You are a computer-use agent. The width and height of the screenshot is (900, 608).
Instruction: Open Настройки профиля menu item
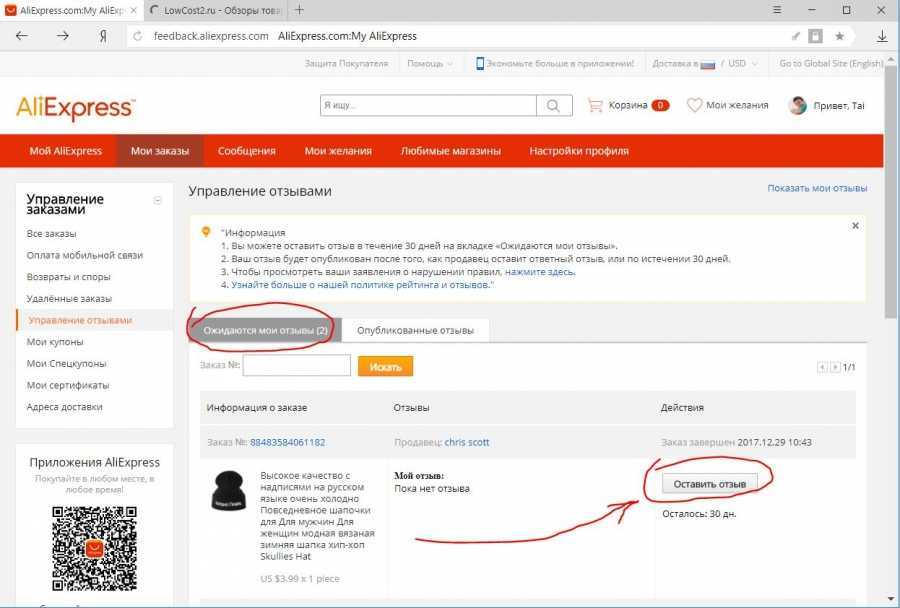(579, 151)
